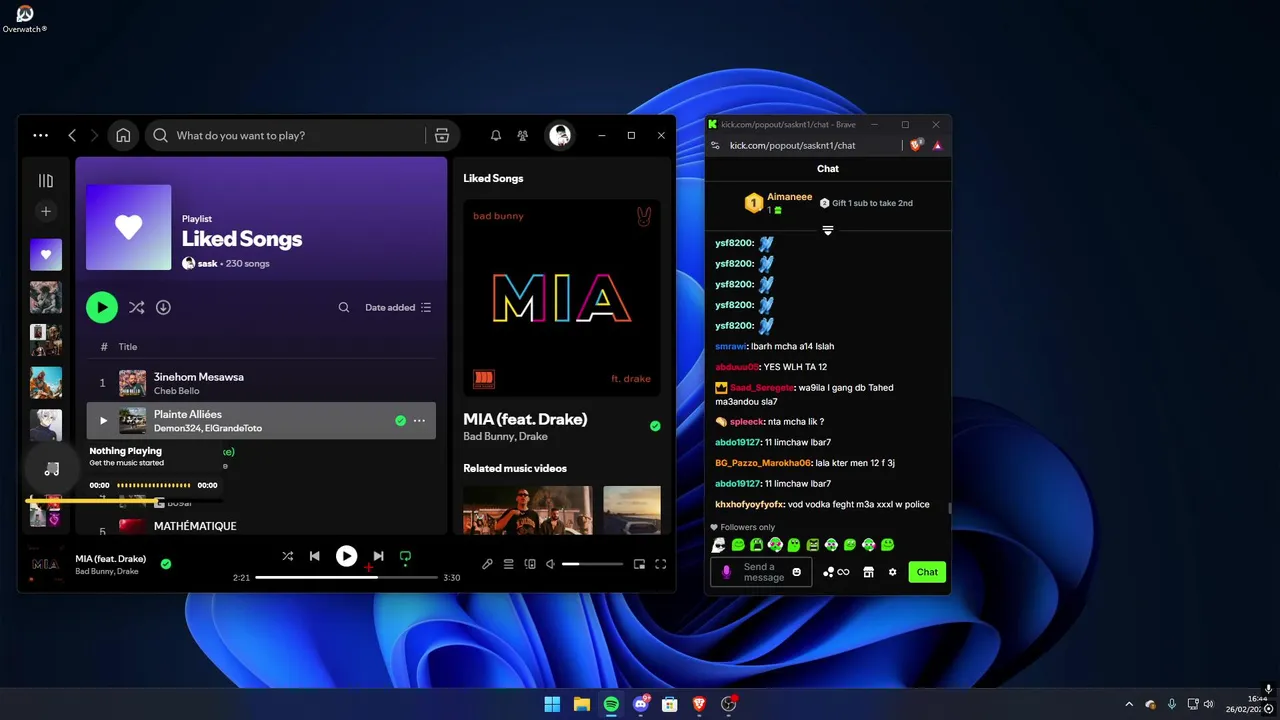Viewport: 1280px width, 720px height.
Task: Play the Plainte Alliées track row
Action: (x=103, y=421)
